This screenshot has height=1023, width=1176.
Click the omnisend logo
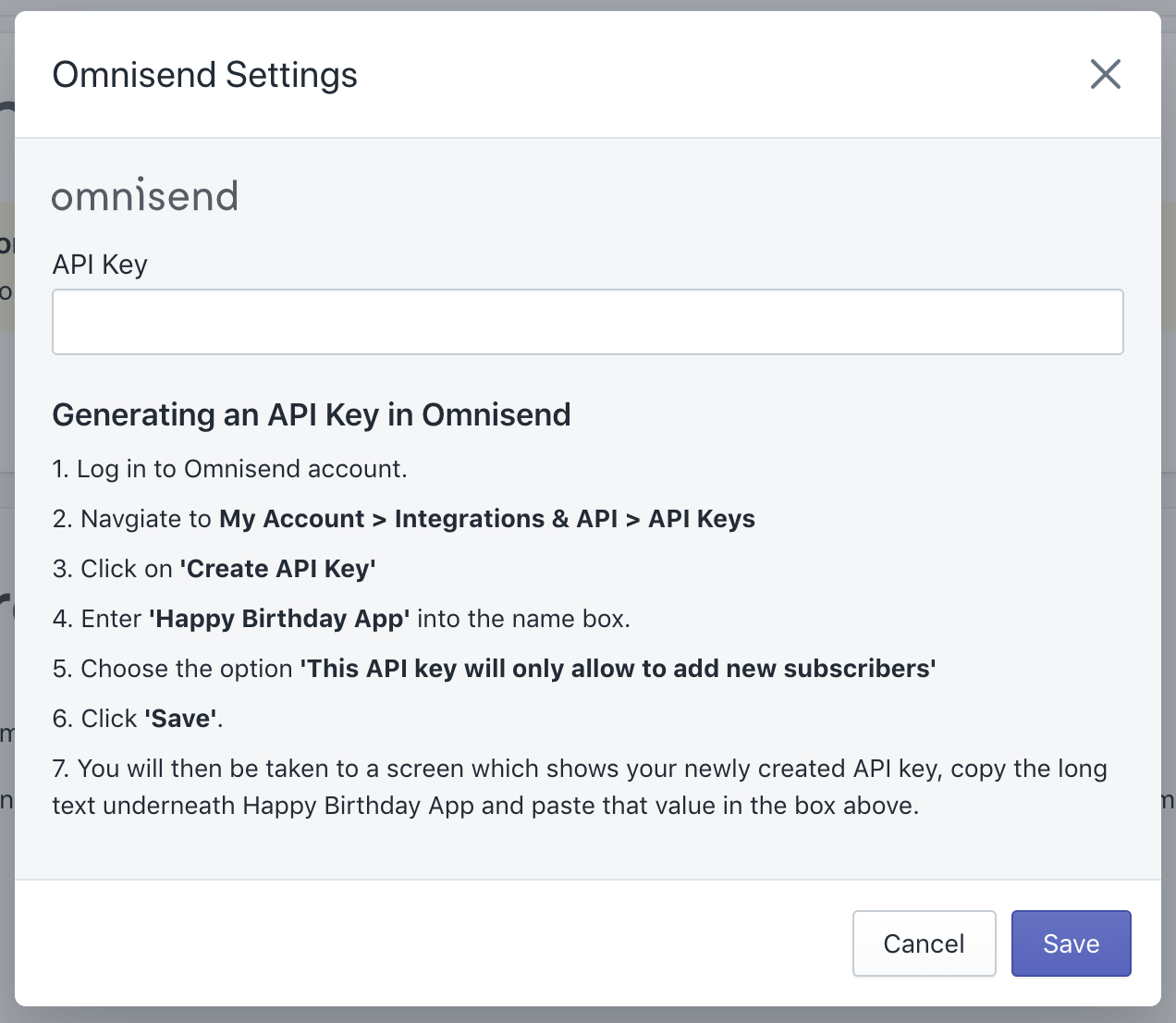[x=145, y=196]
